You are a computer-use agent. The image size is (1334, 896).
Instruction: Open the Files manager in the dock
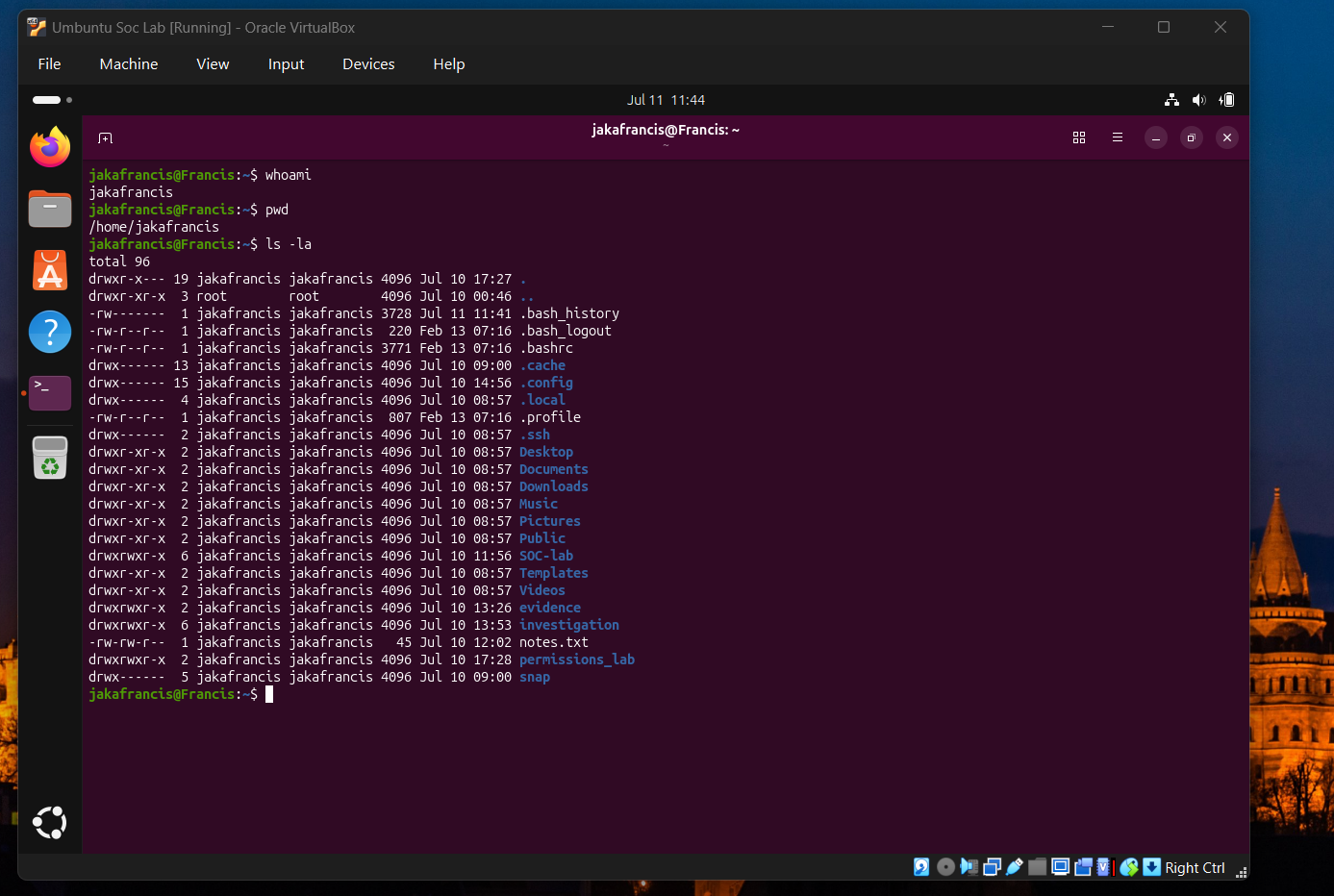click(50, 208)
